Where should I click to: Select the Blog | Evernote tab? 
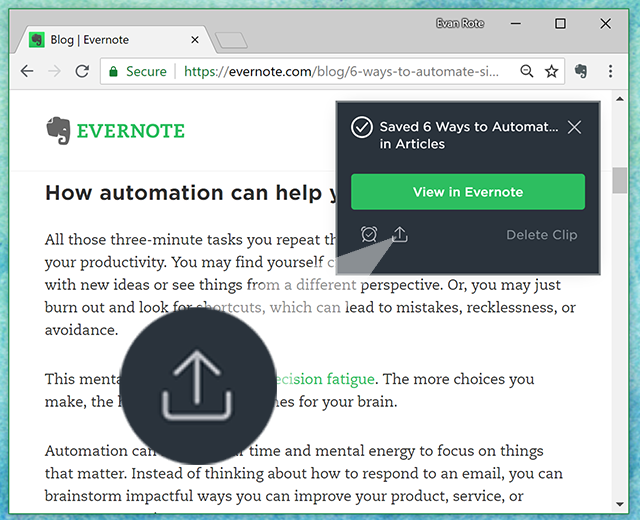pyautogui.click(x=110, y=40)
